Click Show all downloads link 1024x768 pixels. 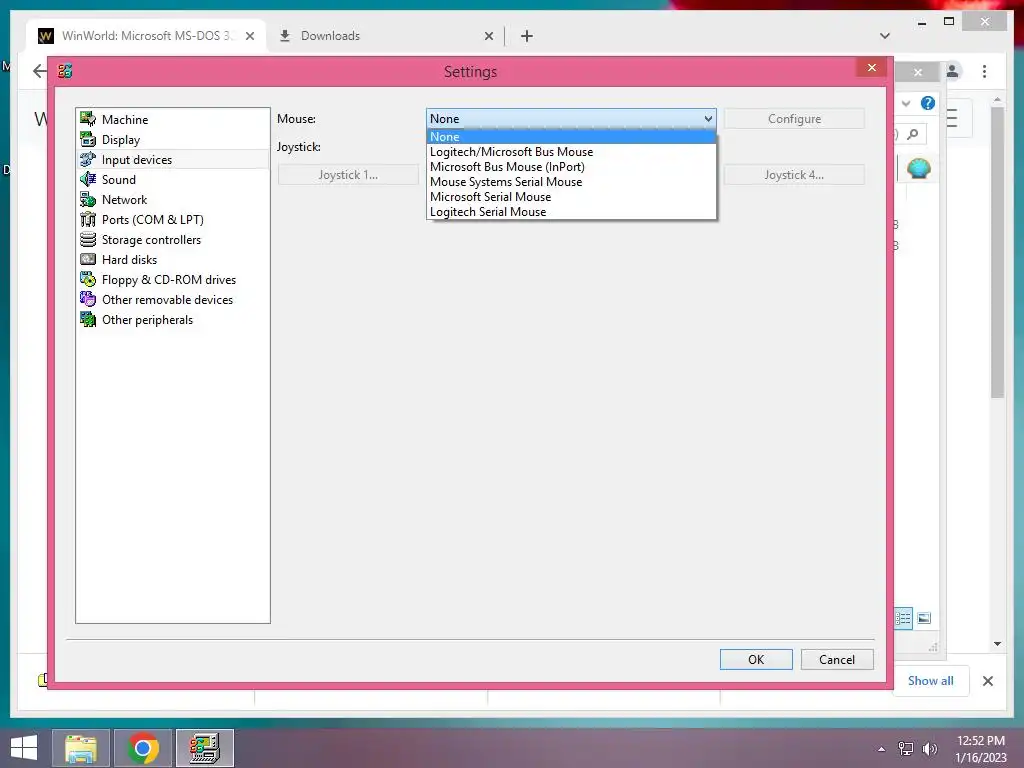tap(931, 680)
